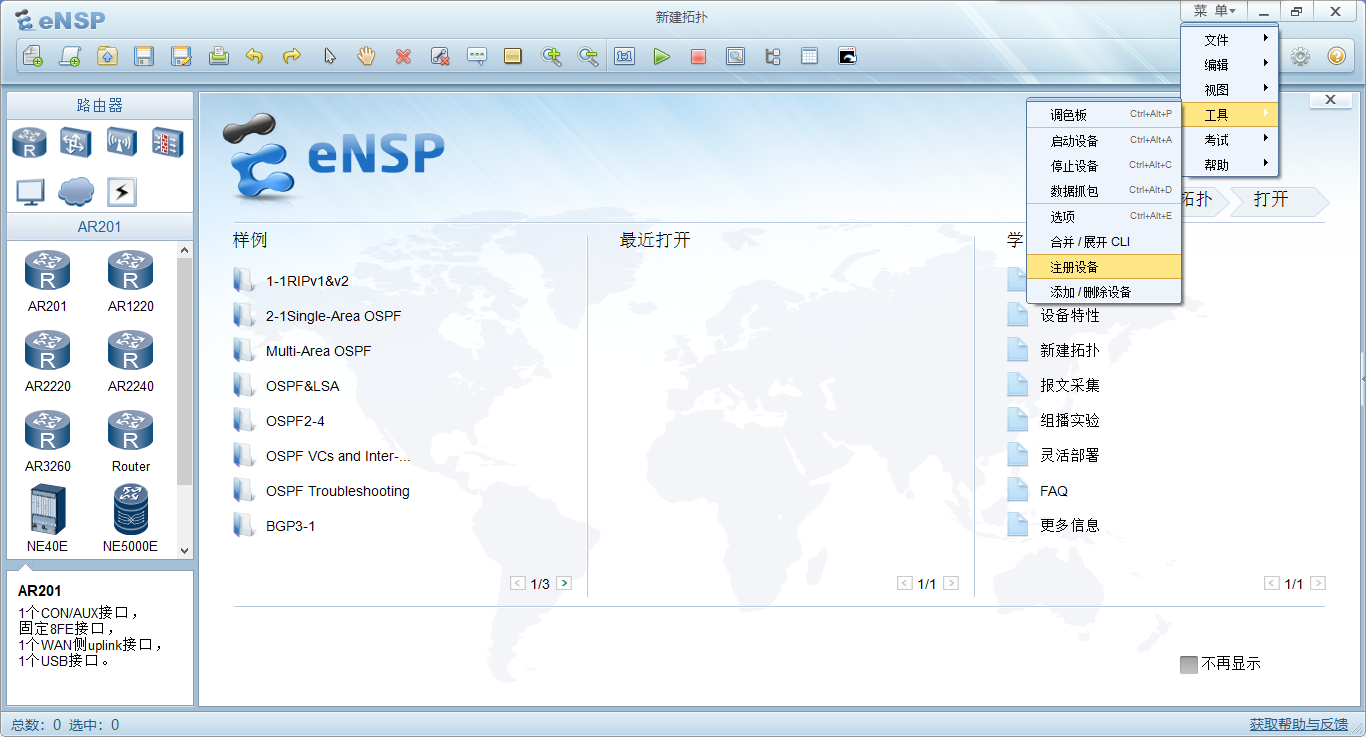Pick the AR201 router device
This screenshot has height=737, width=1366.
pyautogui.click(x=47, y=282)
